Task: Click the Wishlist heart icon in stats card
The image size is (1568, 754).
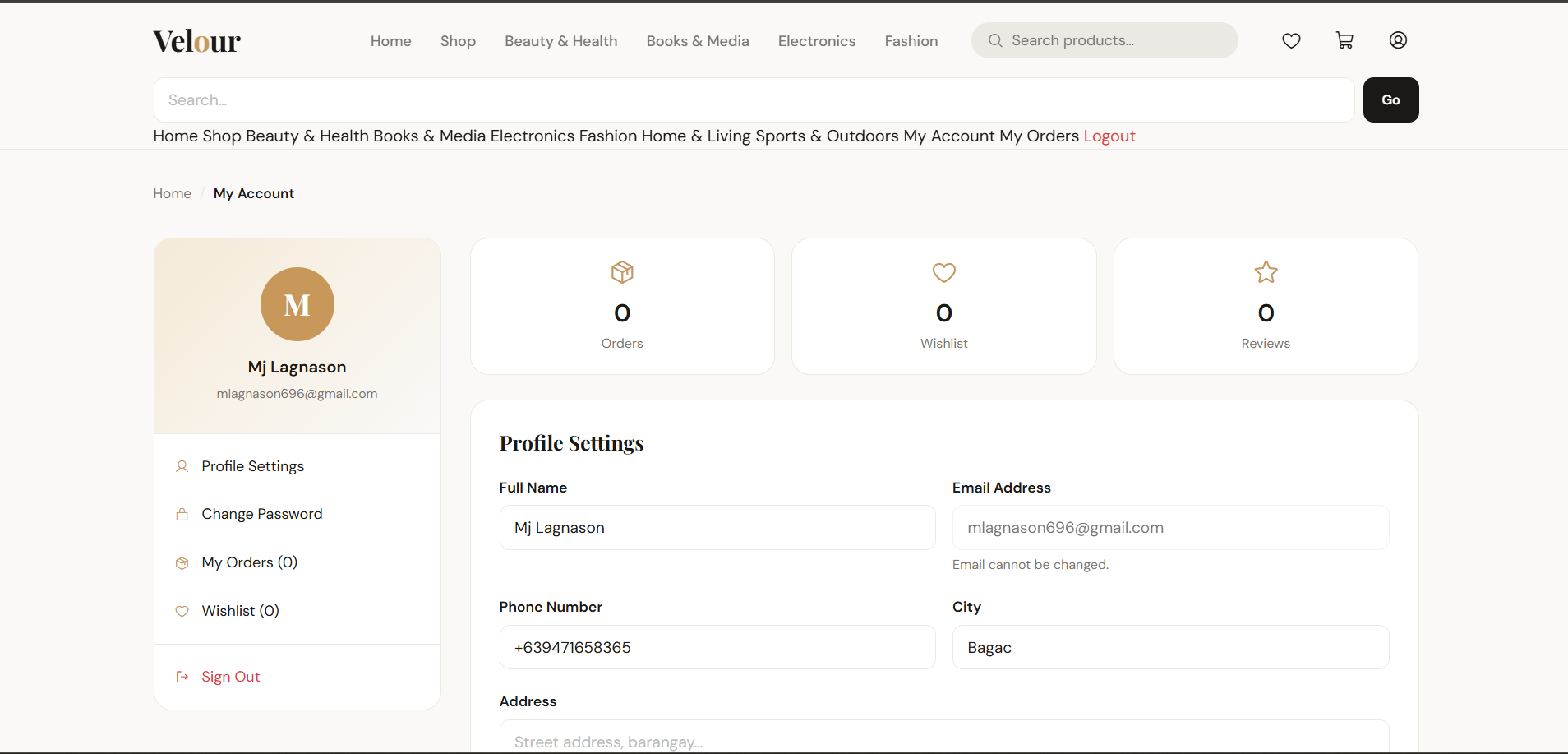Action: coord(944,272)
